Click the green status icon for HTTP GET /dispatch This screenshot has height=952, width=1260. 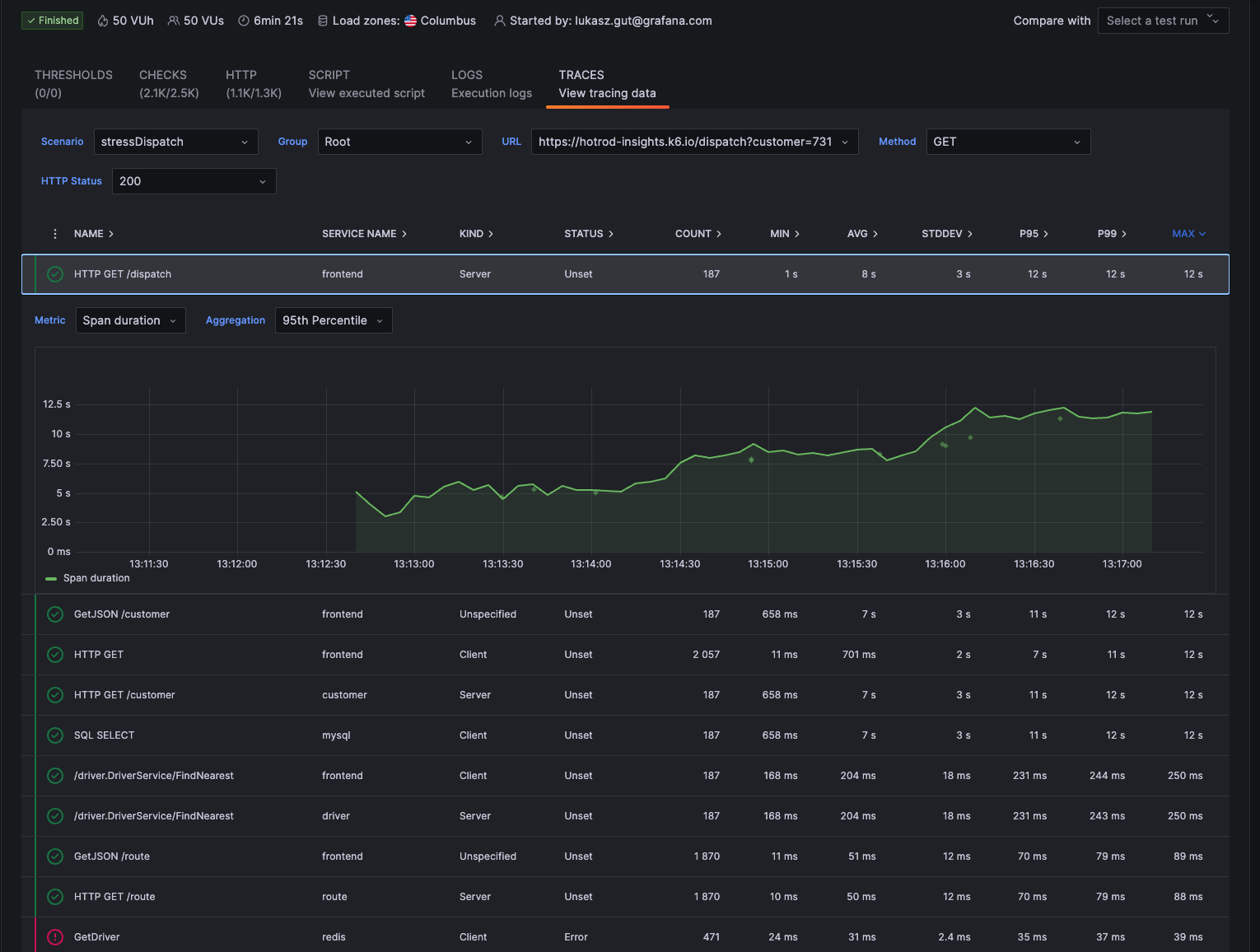(55, 274)
